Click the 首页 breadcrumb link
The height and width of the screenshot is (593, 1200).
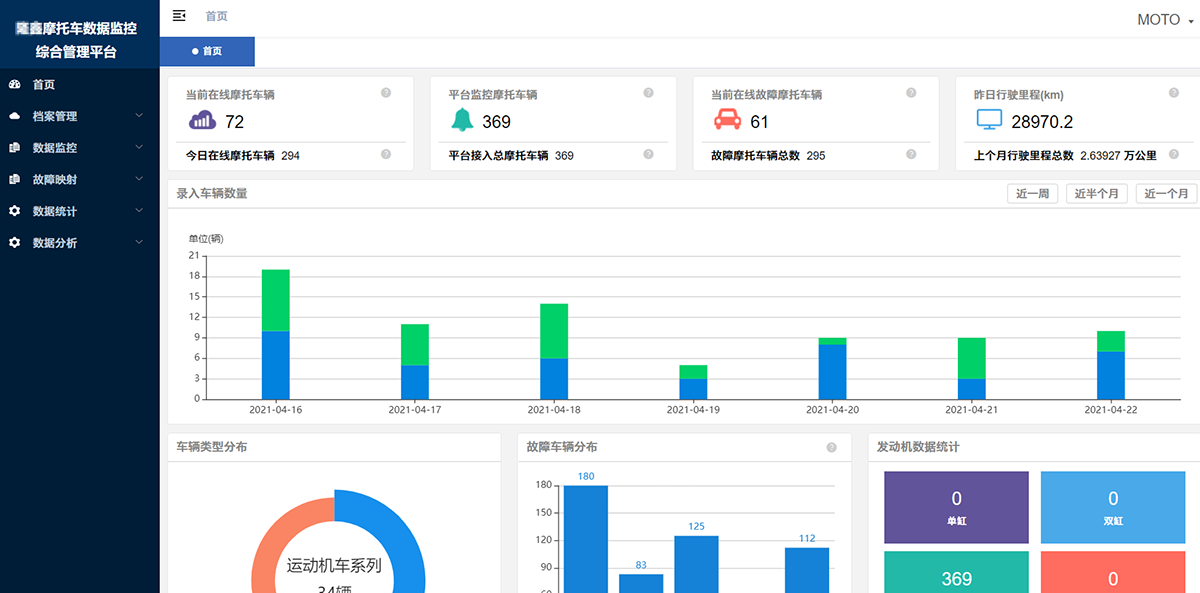(x=216, y=16)
